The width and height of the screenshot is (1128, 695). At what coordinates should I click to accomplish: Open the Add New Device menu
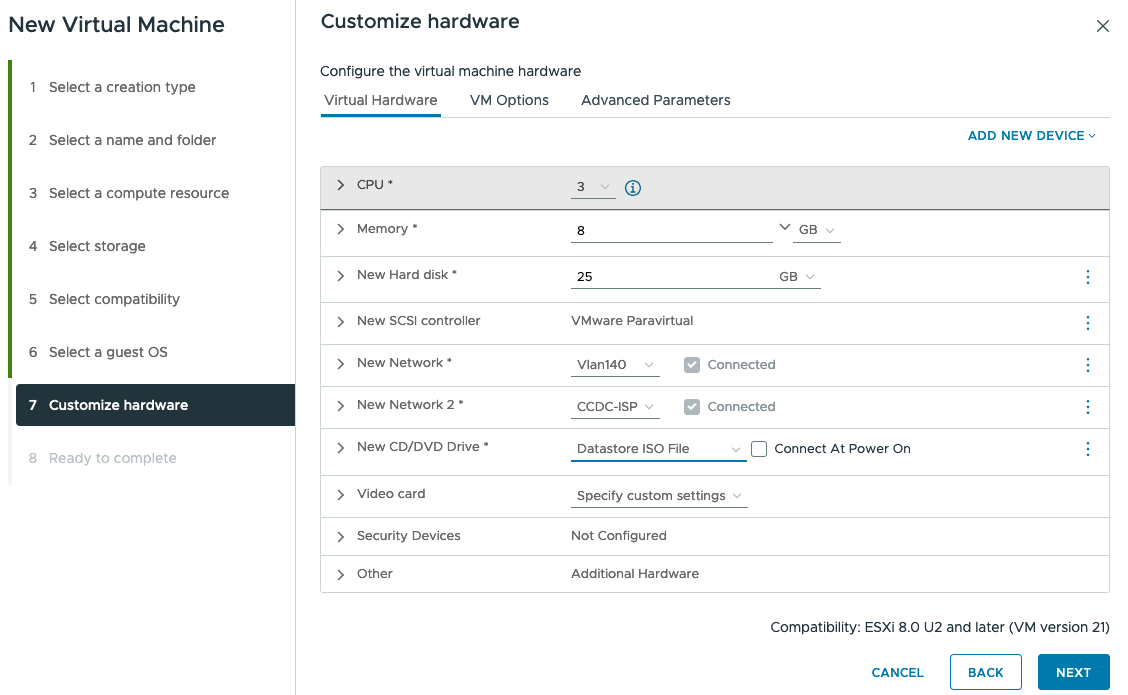coord(1031,136)
